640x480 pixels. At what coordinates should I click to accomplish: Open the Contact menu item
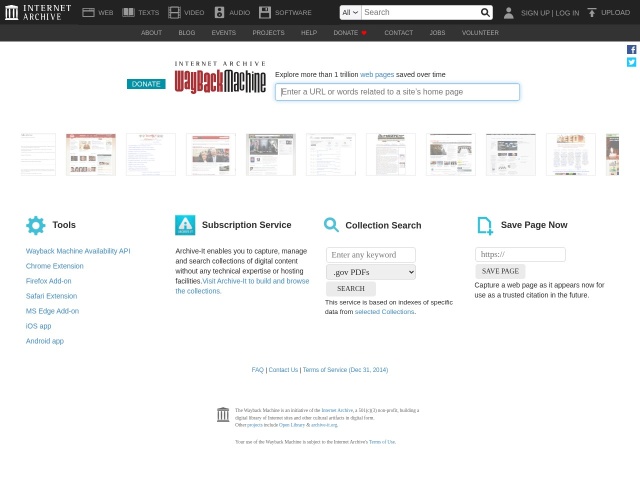[x=399, y=33]
